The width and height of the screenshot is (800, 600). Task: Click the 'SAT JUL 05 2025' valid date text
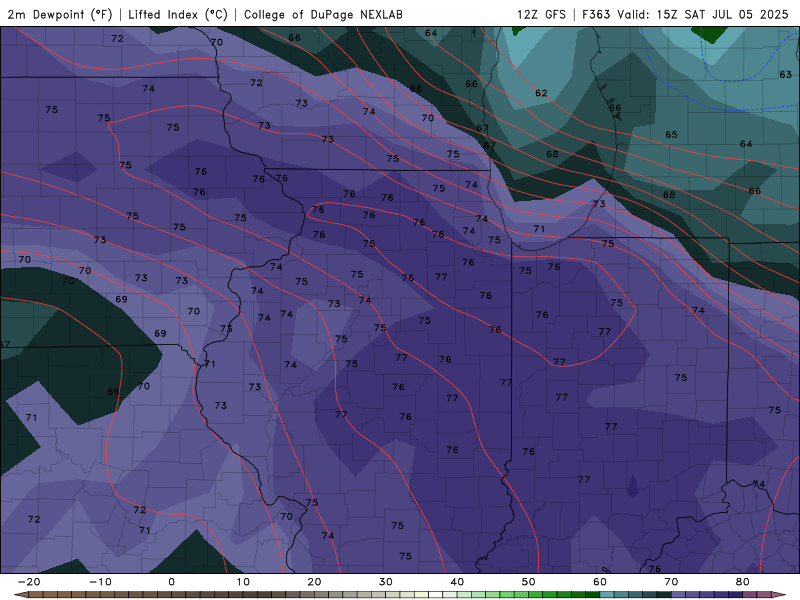pos(736,15)
